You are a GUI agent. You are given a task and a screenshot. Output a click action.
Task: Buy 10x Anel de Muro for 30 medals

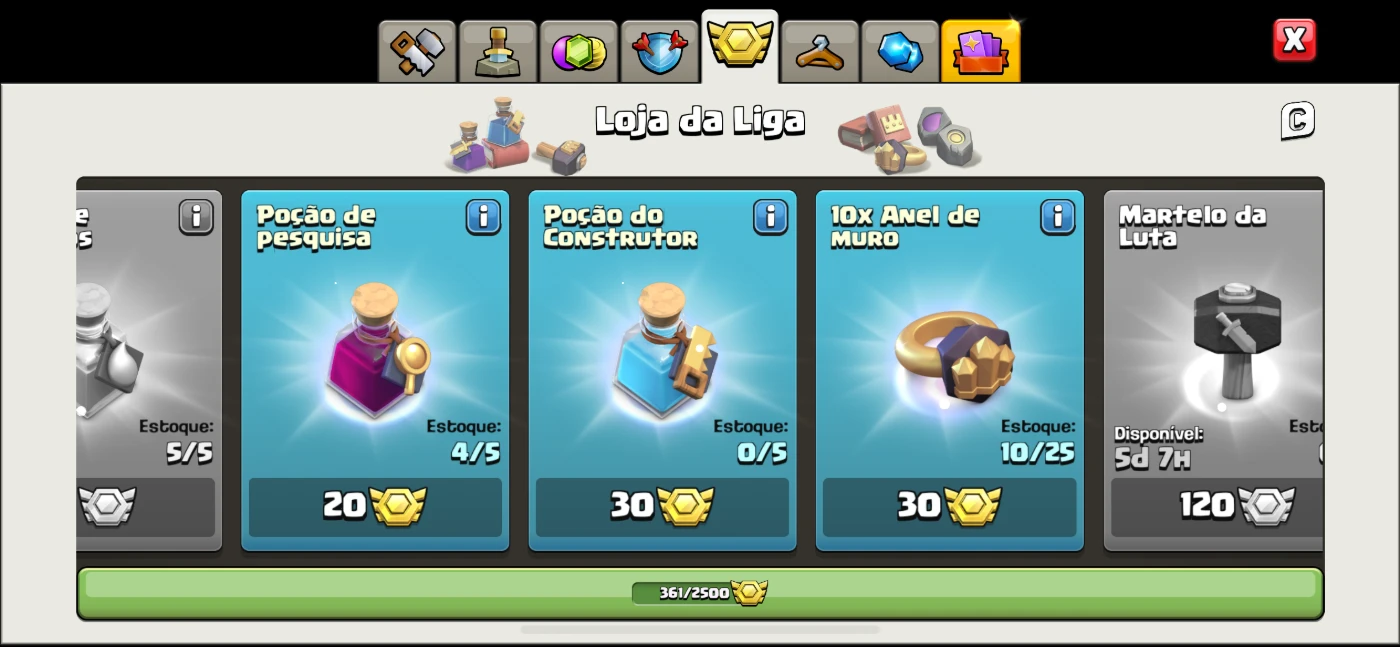coord(949,507)
